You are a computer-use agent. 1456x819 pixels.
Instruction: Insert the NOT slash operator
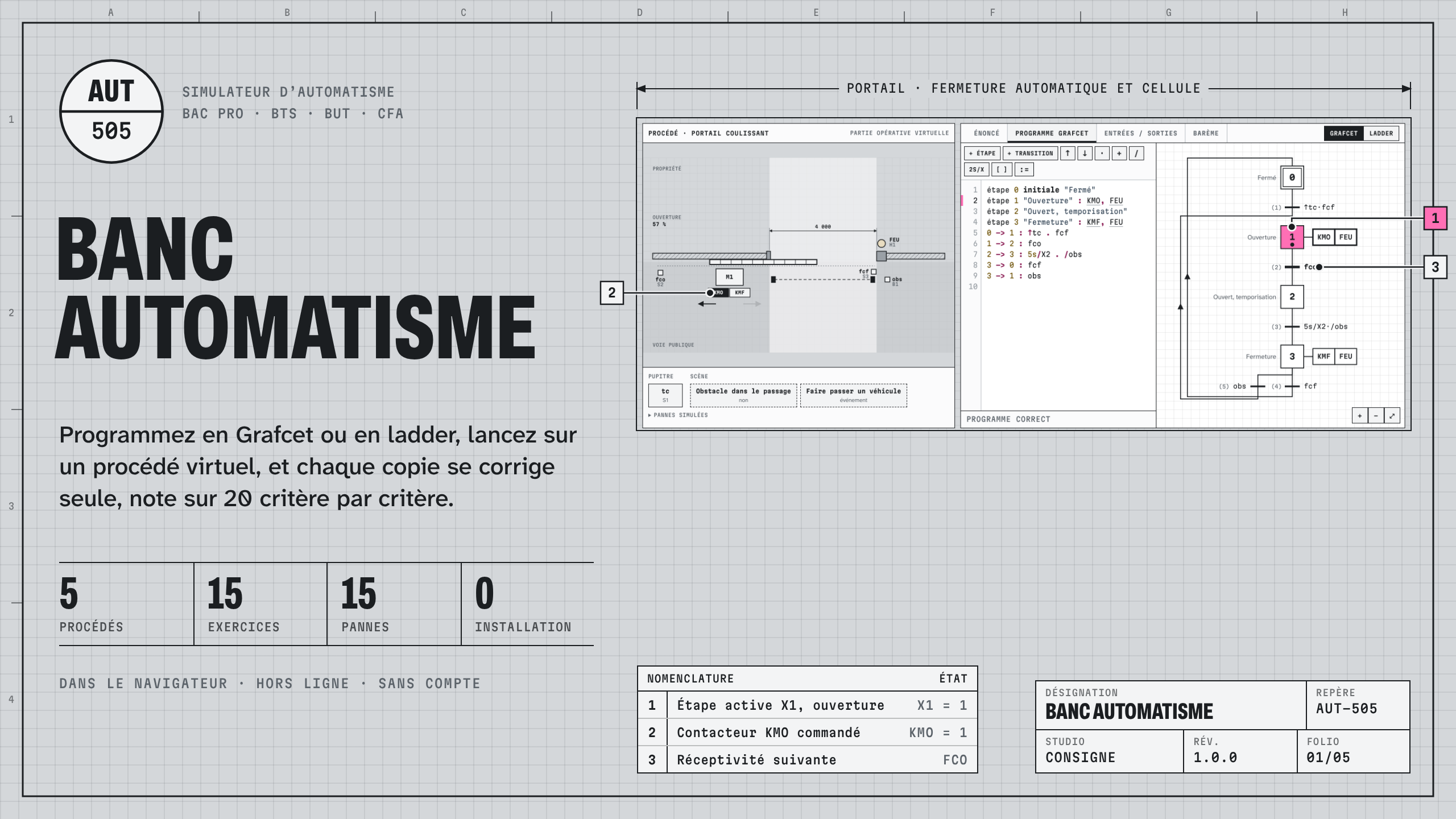(x=1136, y=153)
